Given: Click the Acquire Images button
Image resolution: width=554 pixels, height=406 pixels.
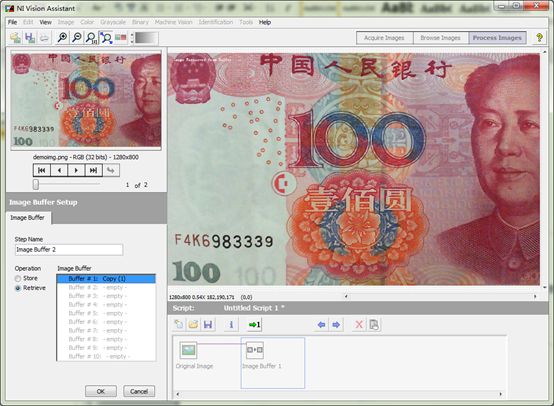Looking at the screenshot, I should pyautogui.click(x=384, y=38).
